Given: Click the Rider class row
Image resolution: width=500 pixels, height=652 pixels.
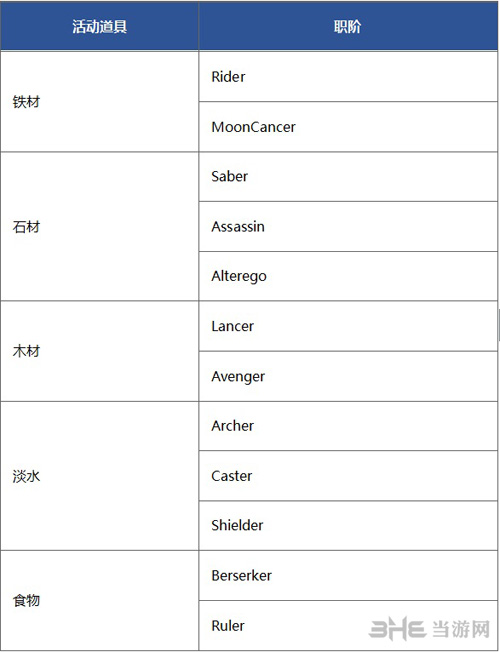Looking at the screenshot, I should [x=348, y=77].
